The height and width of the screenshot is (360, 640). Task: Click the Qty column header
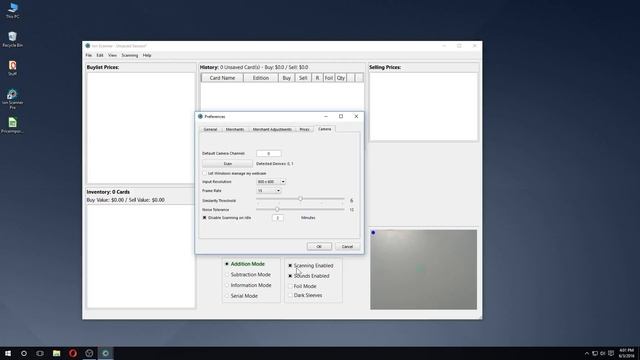(340, 78)
